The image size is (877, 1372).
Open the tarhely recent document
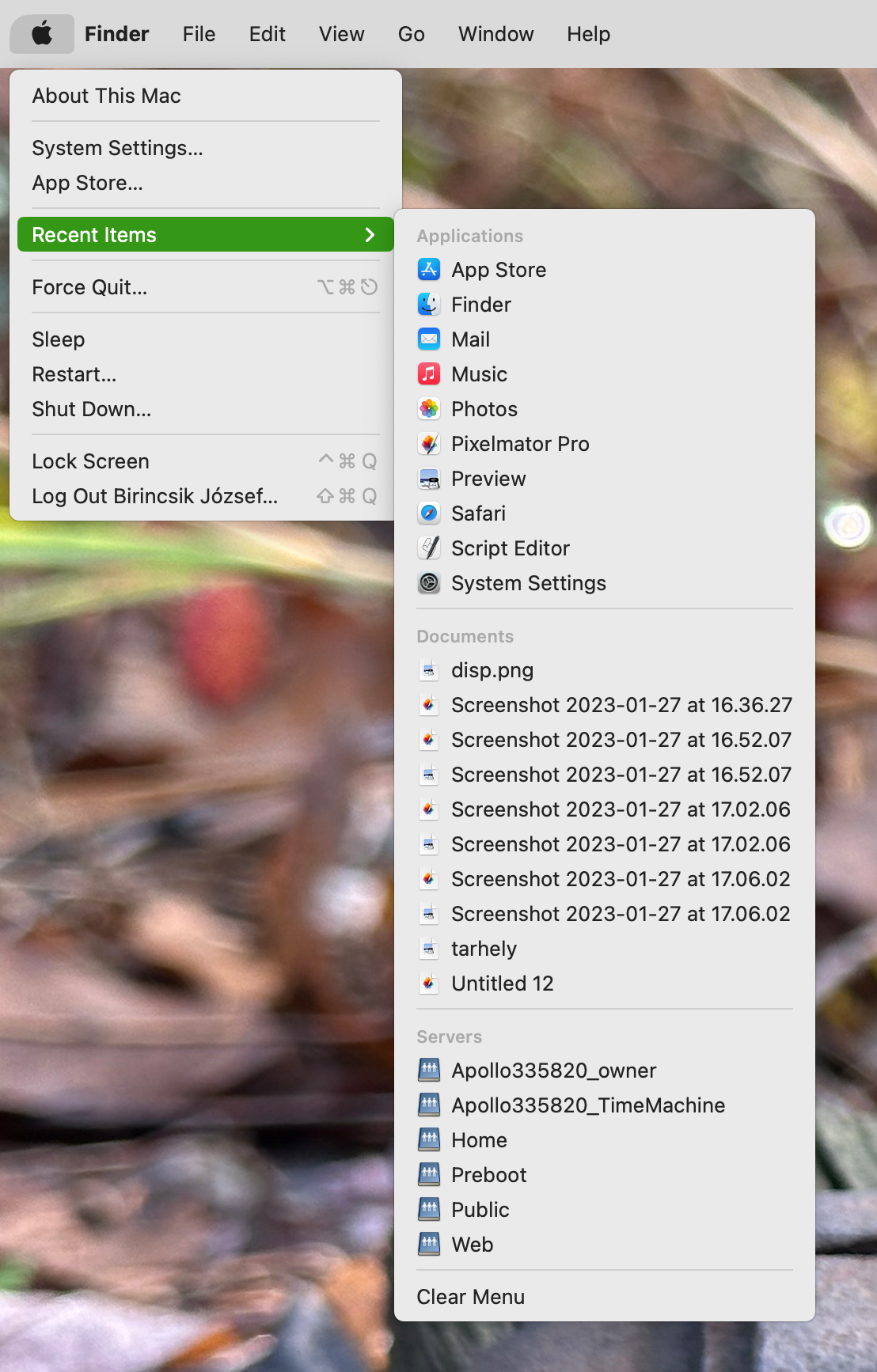[605, 949]
